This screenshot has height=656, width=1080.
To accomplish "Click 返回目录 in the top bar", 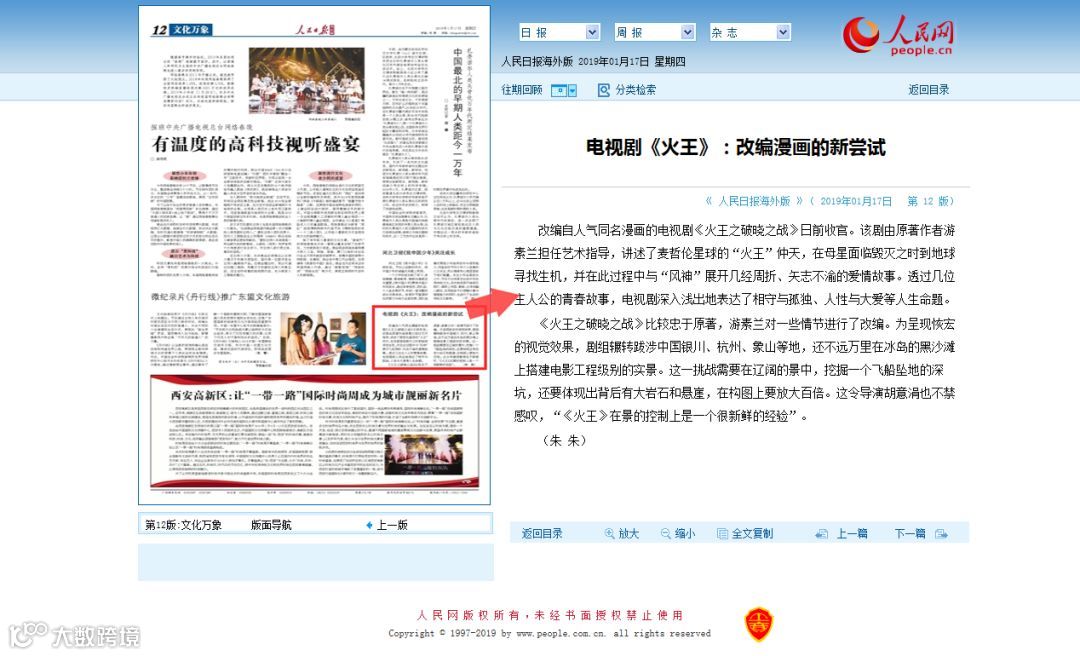I will click(x=928, y=90).
